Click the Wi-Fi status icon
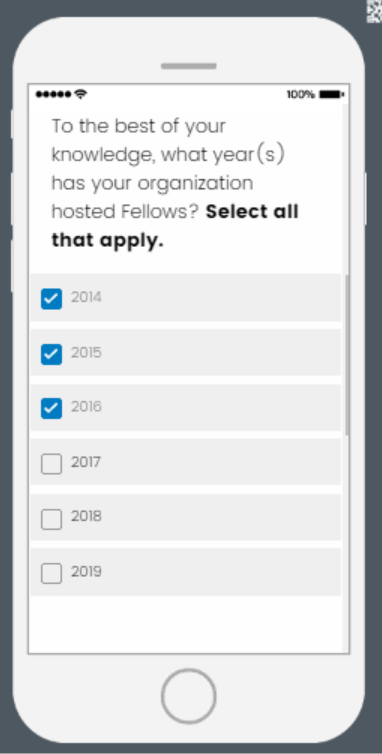Viewport: 382px width, 754px height. coord(81,94)
